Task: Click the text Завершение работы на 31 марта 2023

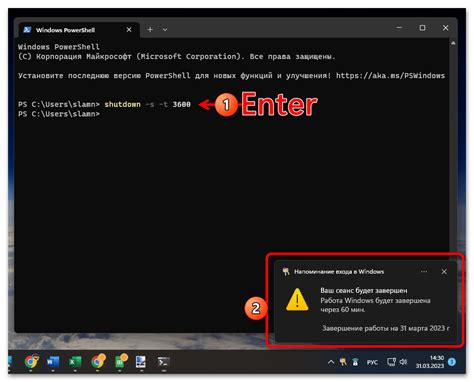Action: (386, 328)
